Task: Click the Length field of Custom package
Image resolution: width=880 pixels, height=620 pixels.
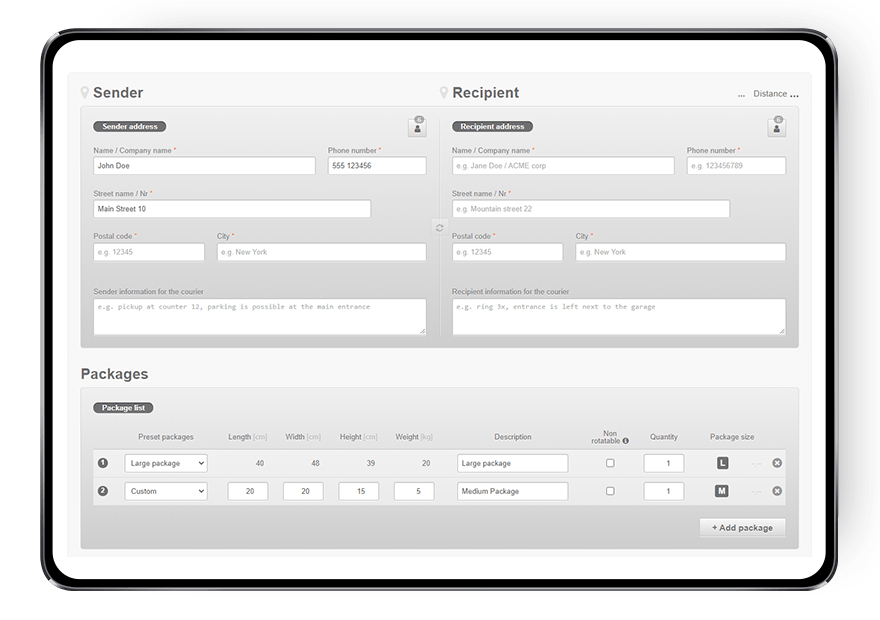Action: (248, 491)
